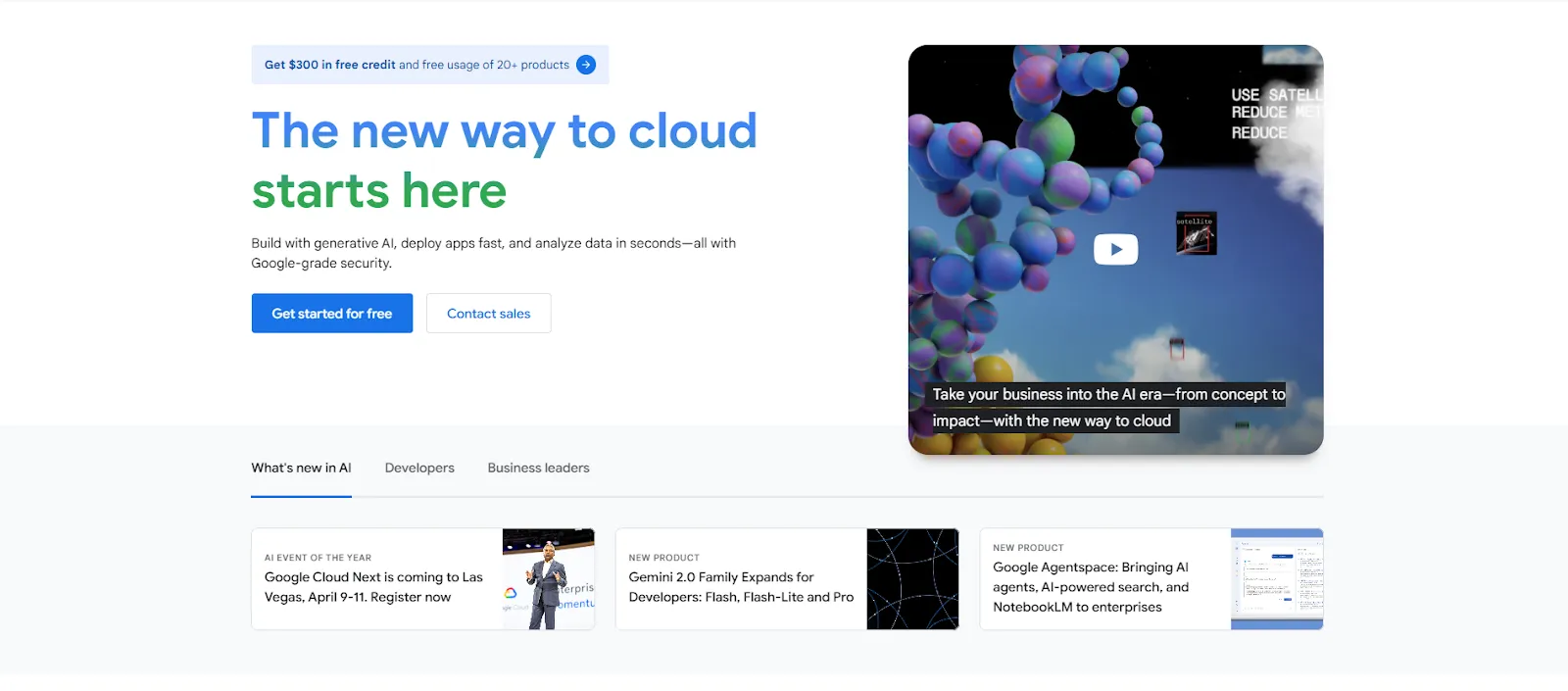Open Gemini 2.0 Family Expands card
The image size is (1568, 691).
(787, 579)
